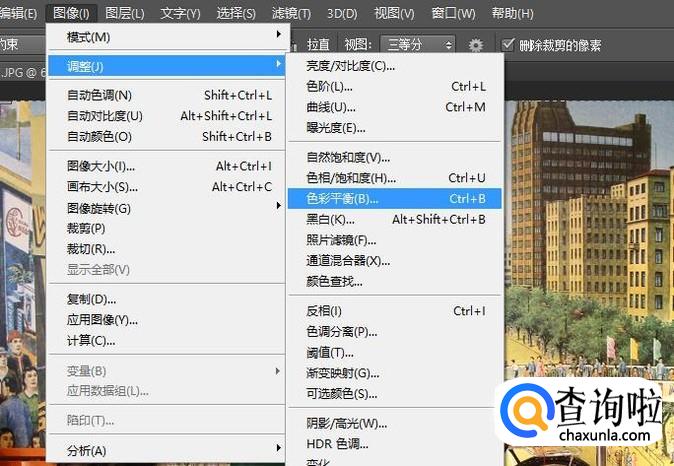Choose 复制(D)... command
This screenshot has width=674, height=466.
166,299
